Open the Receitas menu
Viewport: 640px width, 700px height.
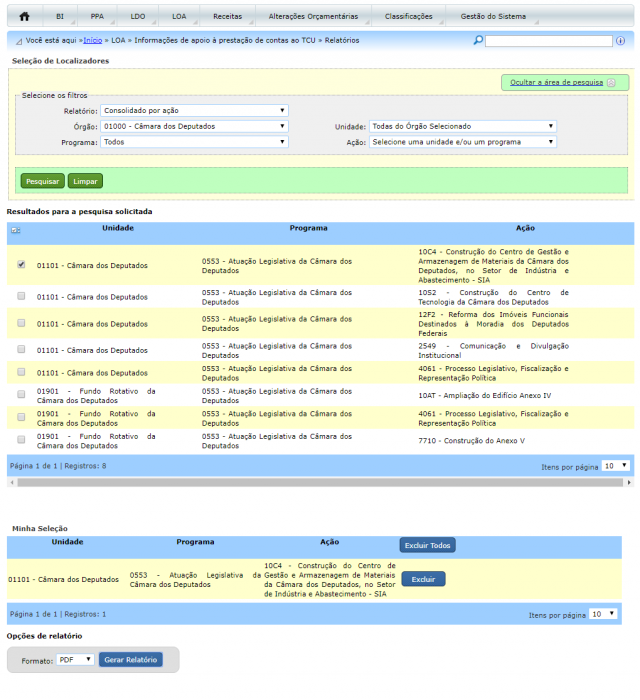point(227,17)
